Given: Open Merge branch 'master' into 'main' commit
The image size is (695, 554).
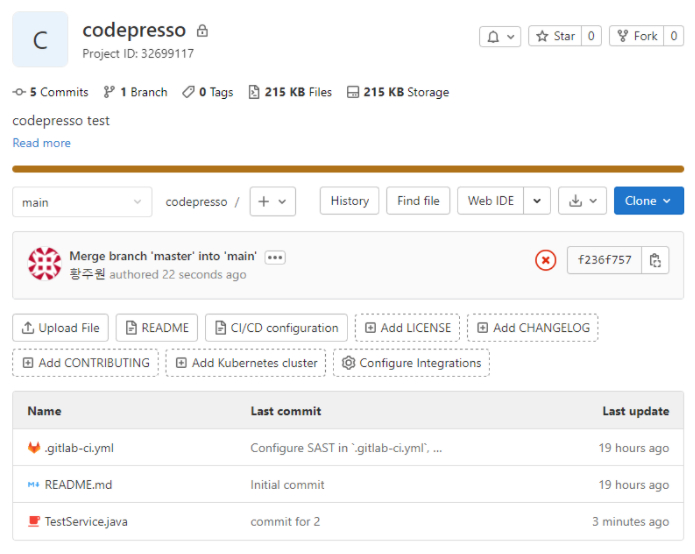Looking at the screenshot, I should point(163,257).
